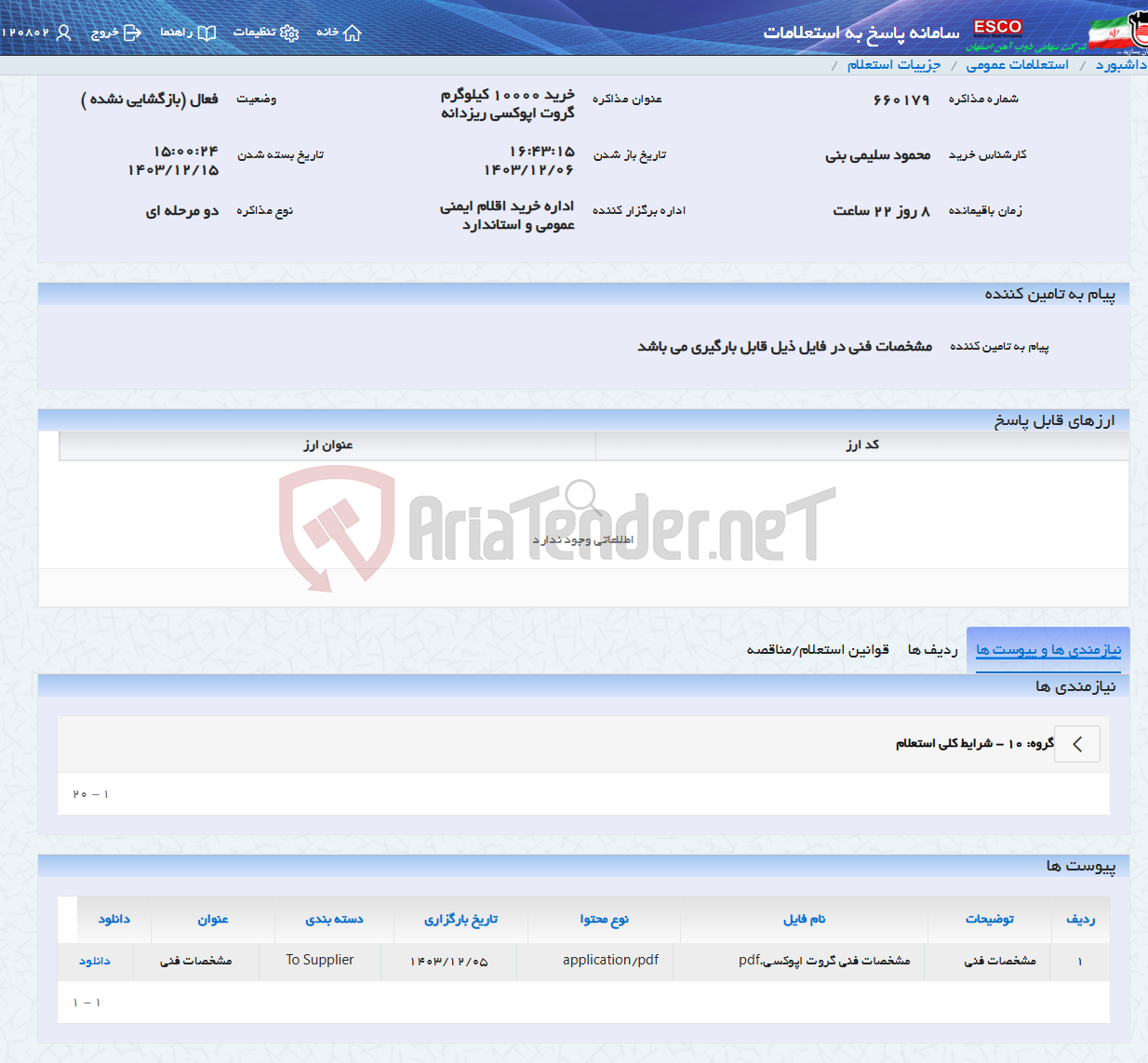The width and height of the screenshot is (1148, 1063).
Task: Click the دو مرحله ای negotiation type
Action: tap(182, 211)
